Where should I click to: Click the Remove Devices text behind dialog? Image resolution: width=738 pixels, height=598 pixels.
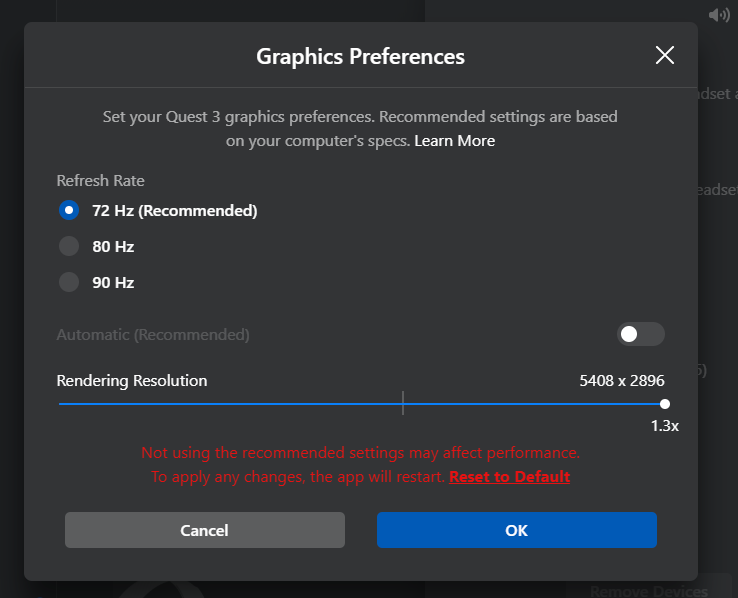(649, 591)
